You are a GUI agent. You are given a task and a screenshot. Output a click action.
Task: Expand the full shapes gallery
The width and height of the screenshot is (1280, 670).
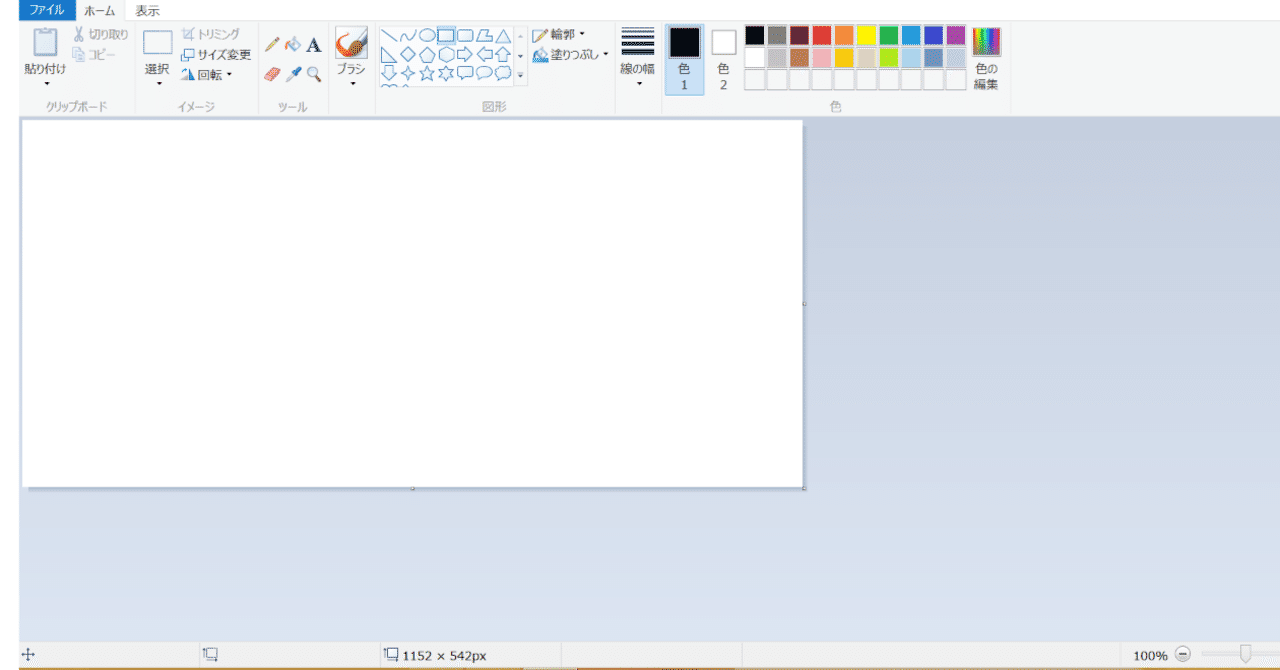click(x=520, y=74)
